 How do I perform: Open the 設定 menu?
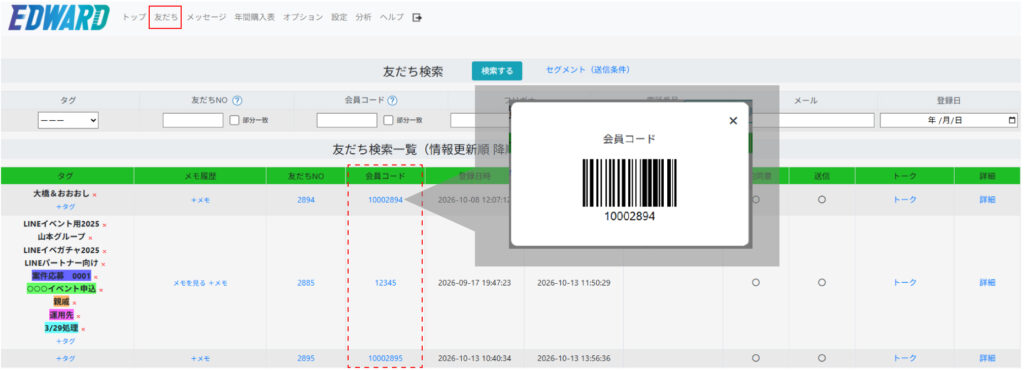point(340,18)
